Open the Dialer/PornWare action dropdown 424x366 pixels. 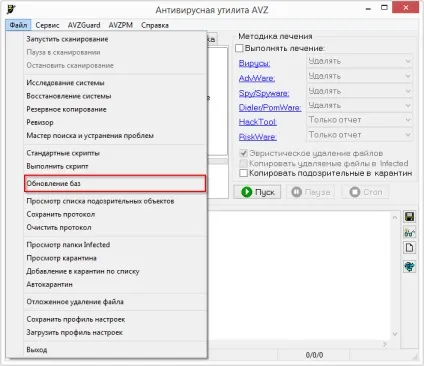click(359, 105)
